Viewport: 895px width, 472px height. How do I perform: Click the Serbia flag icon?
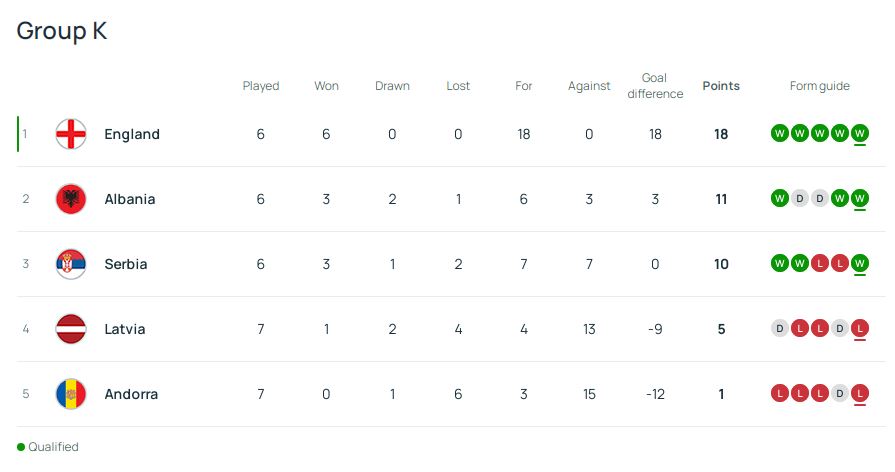(71, 264)
